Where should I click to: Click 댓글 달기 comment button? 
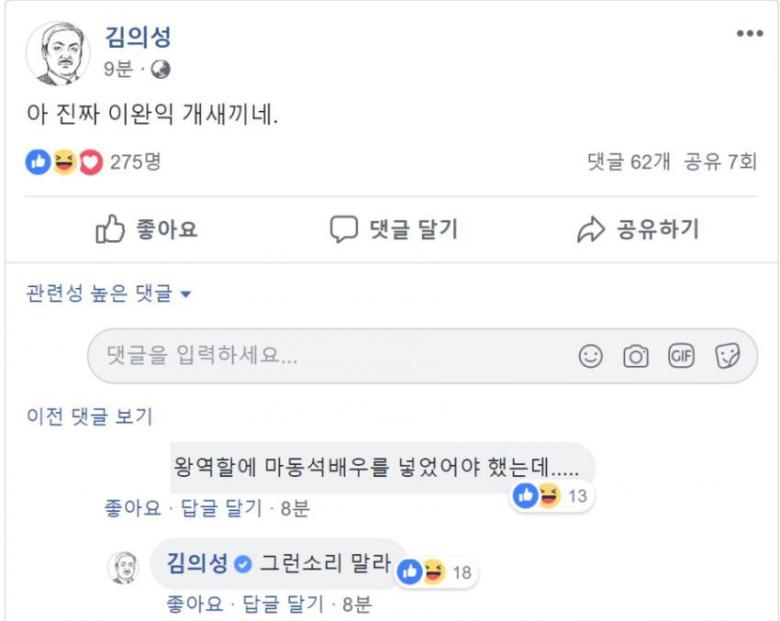tap(394, 229)
